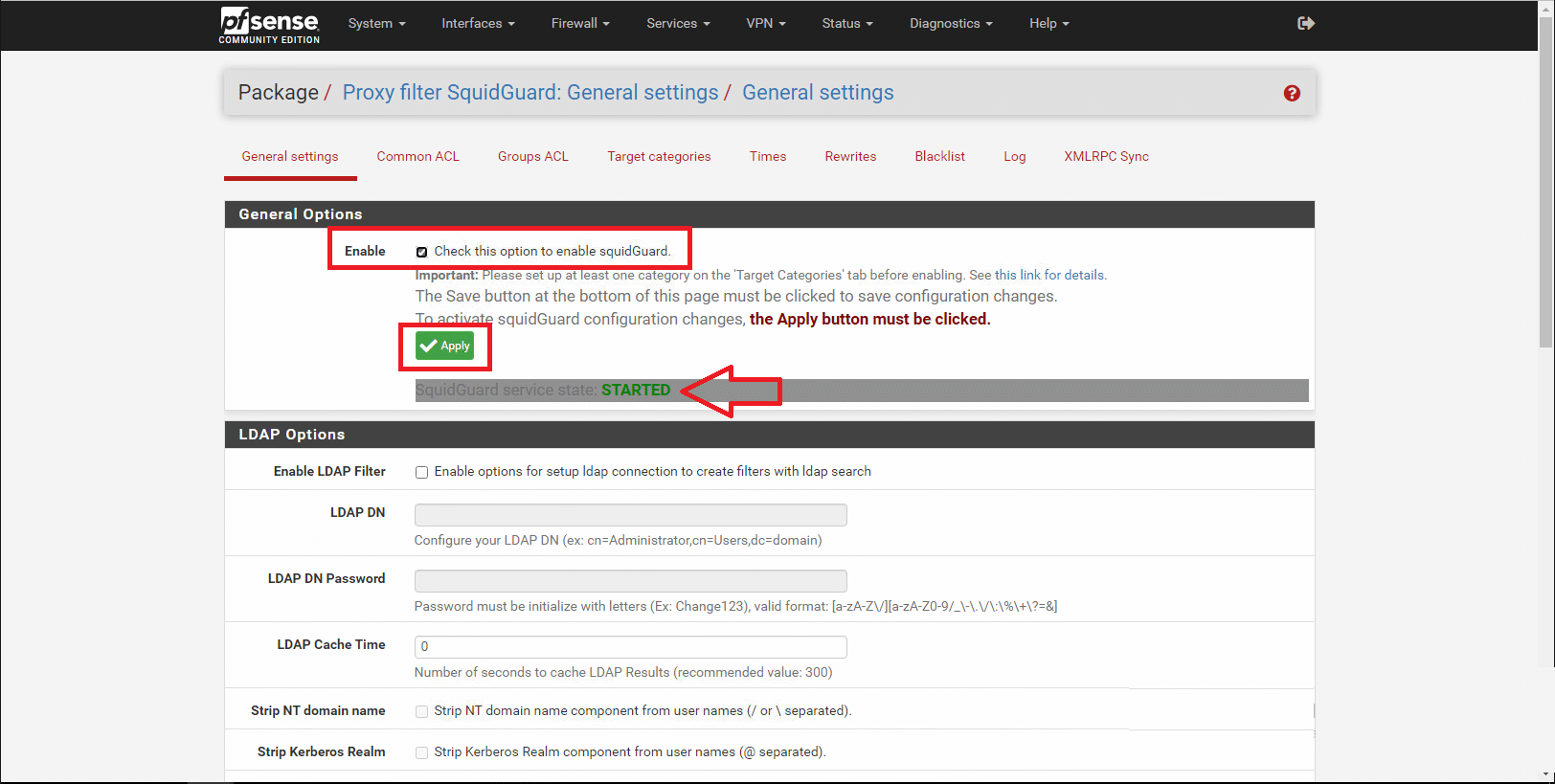Screen dimensions: 1555x784
Task: Open the VPN dropdown menu
Action: 766,23
